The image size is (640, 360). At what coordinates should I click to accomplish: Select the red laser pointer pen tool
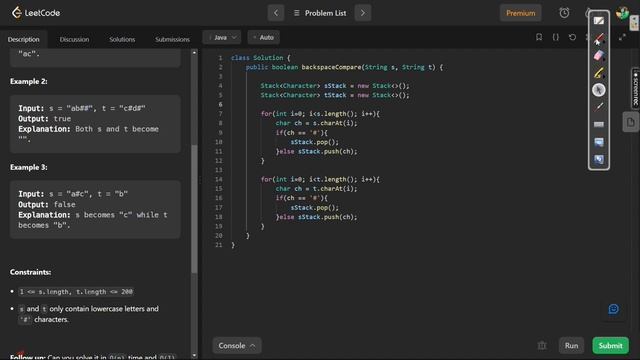(599, 39)
